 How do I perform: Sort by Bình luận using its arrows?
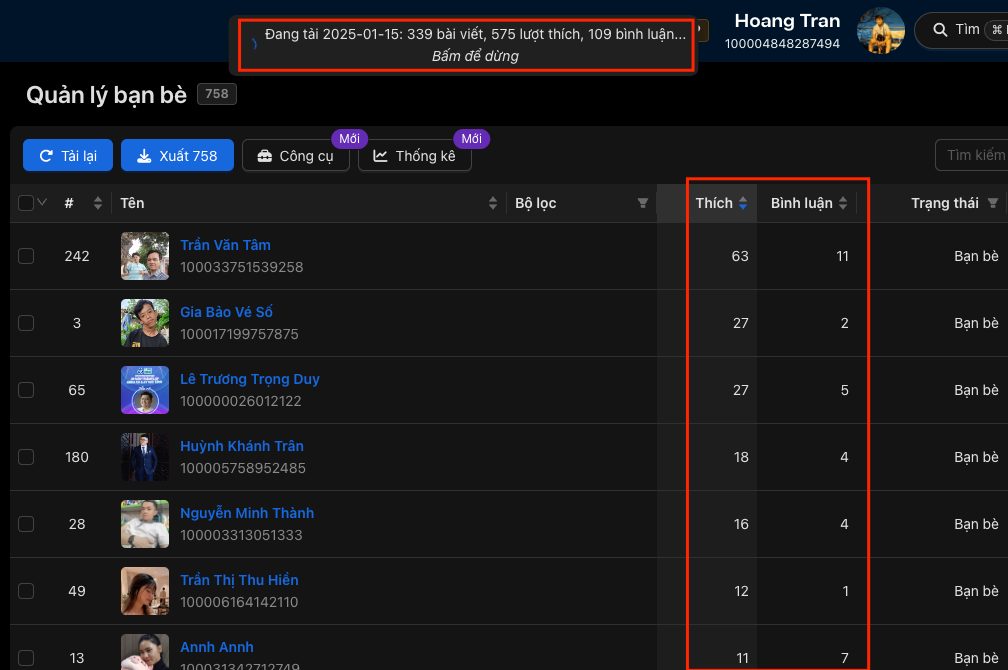[x=843, y=203]
